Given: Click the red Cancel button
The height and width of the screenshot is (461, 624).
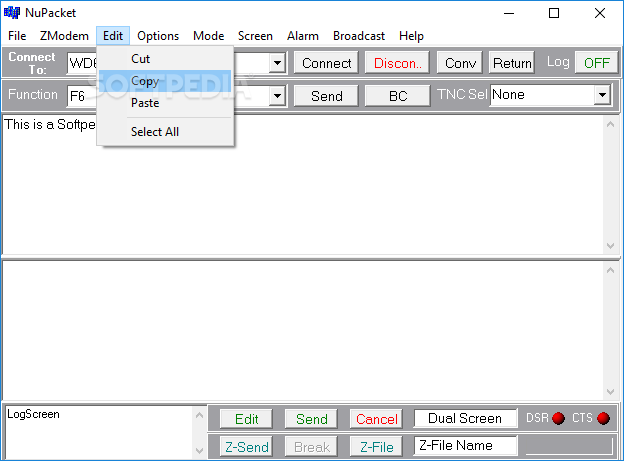Looking at the screenshot, I should pos(376,419).
